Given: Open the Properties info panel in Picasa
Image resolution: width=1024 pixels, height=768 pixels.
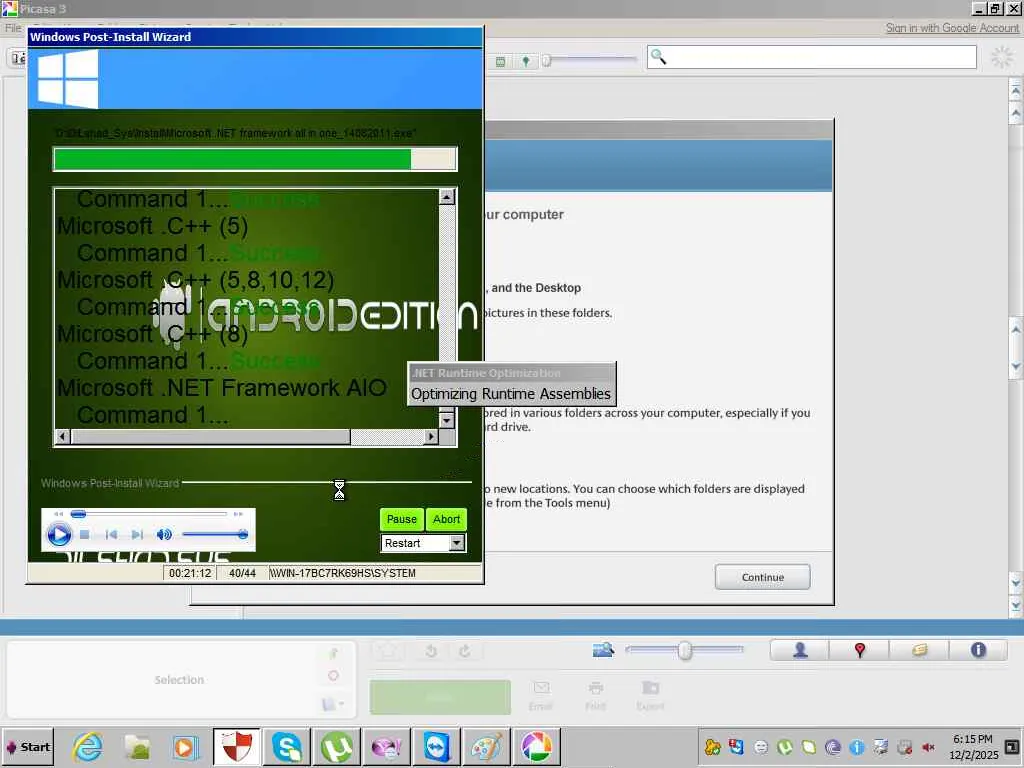Looking at the screenshot, I should [978, 650].
